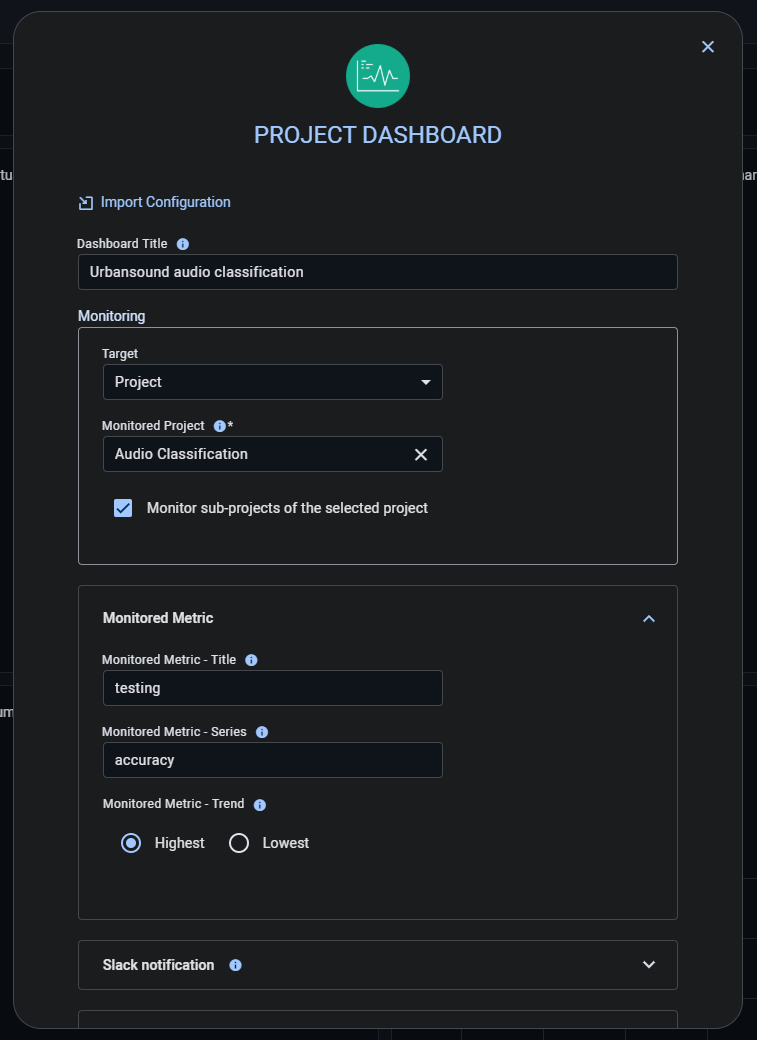Open Import Configuration

pos(164,202)
